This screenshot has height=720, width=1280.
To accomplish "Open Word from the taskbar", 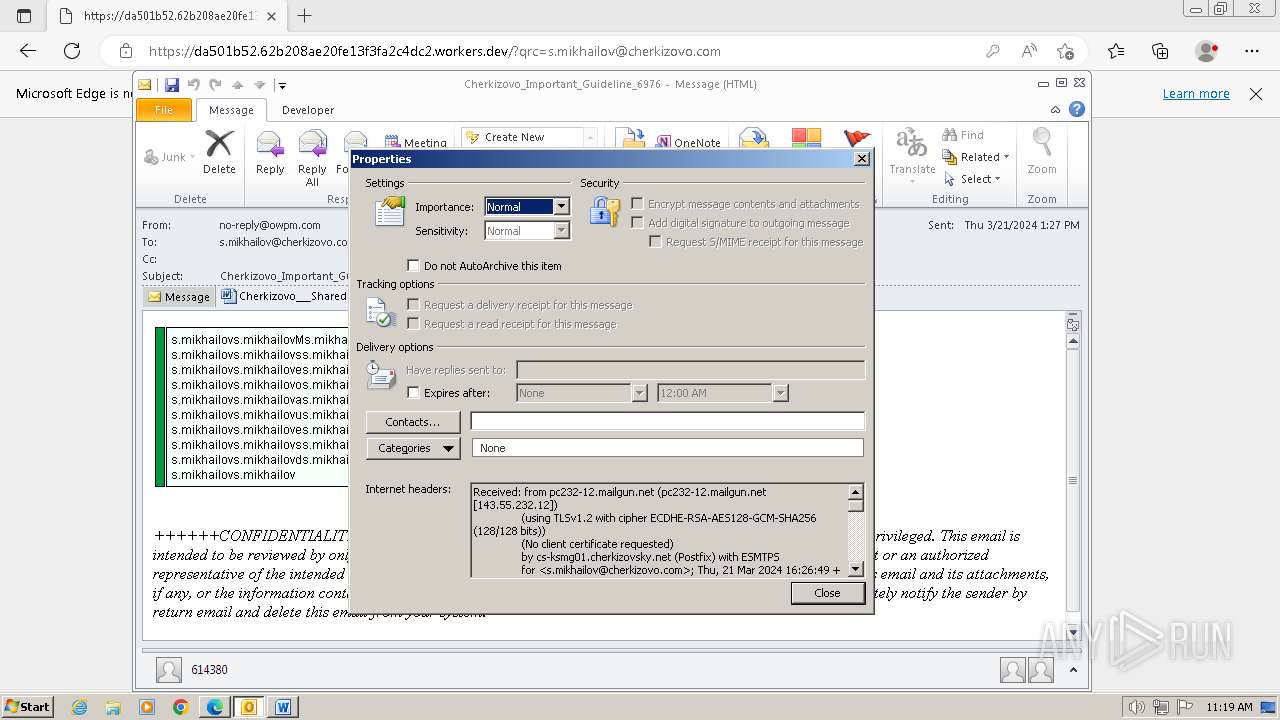I will click(x=283, y=707).
